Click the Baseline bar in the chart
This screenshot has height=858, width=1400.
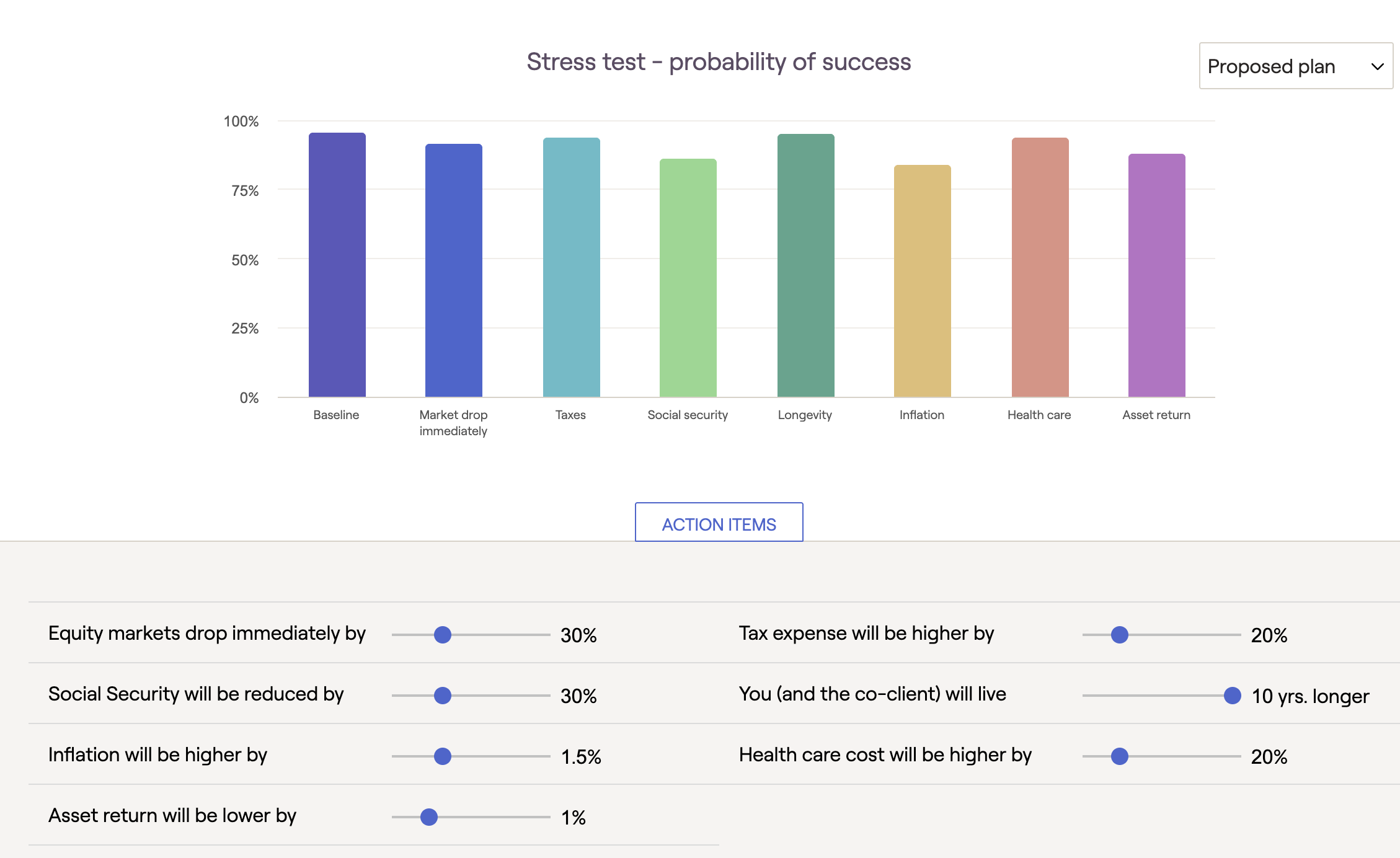click(337, 265)
